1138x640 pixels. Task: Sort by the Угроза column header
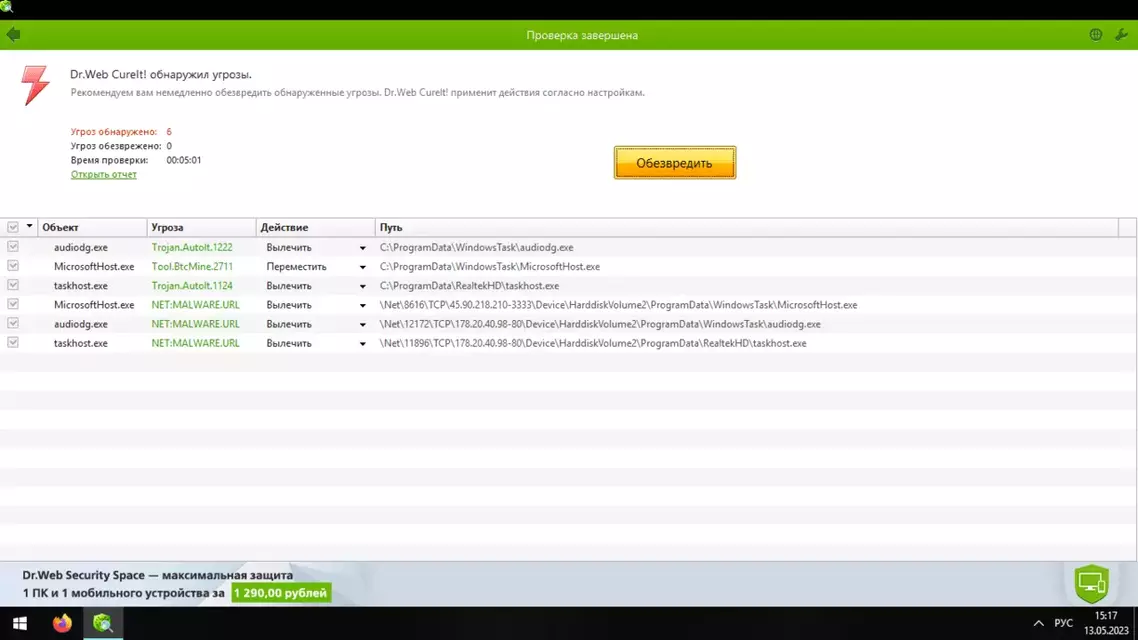[x=201, y=227]
